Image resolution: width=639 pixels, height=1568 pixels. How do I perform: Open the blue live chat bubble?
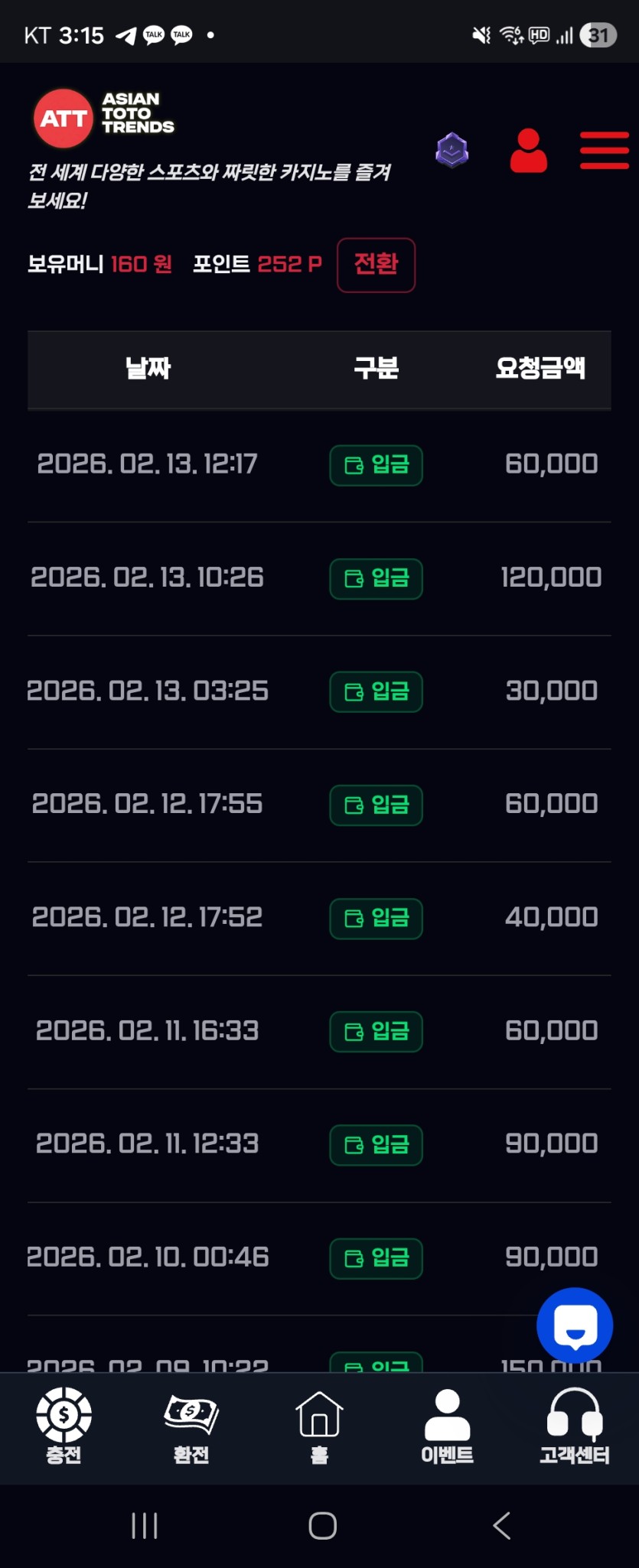point(575,1326)
